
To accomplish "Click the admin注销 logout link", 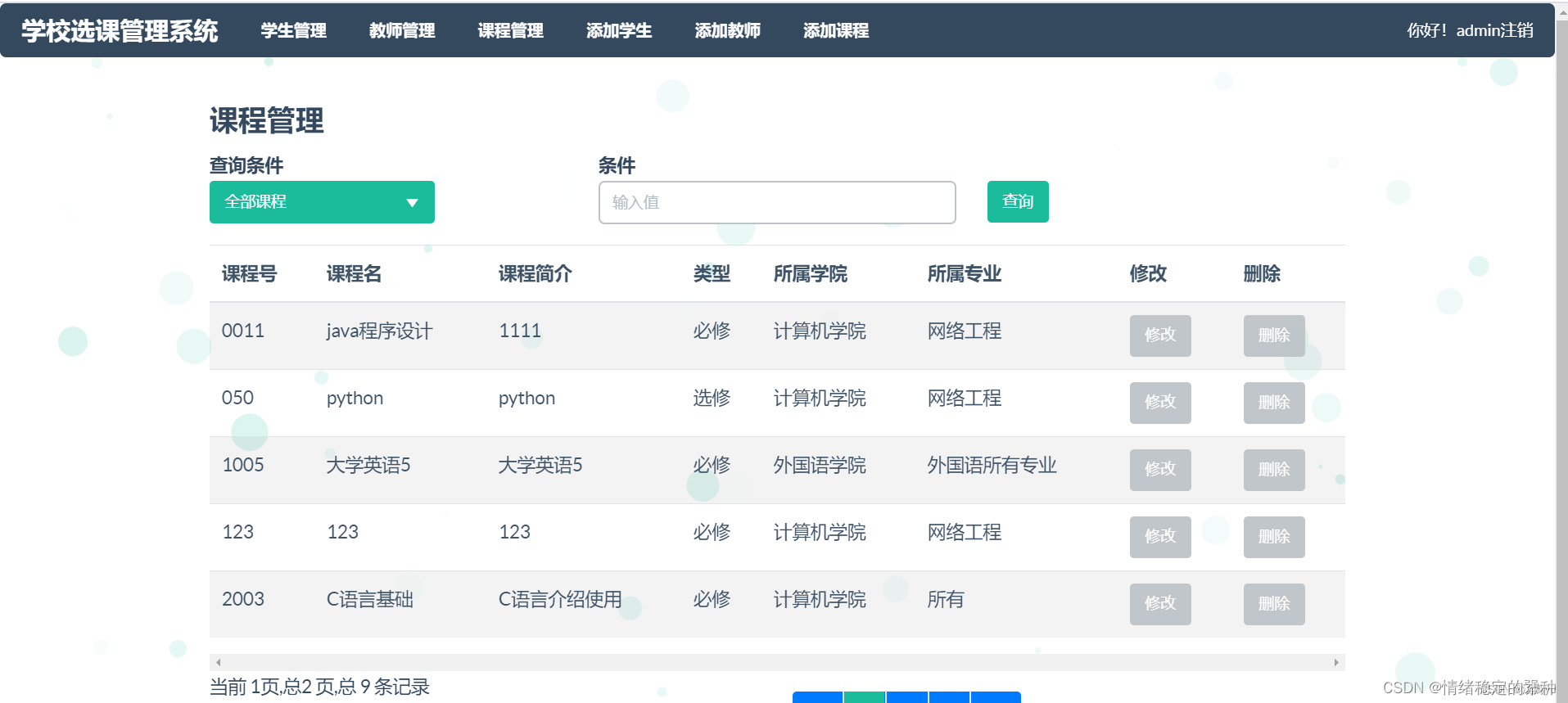I will (x=1494, y=30).
